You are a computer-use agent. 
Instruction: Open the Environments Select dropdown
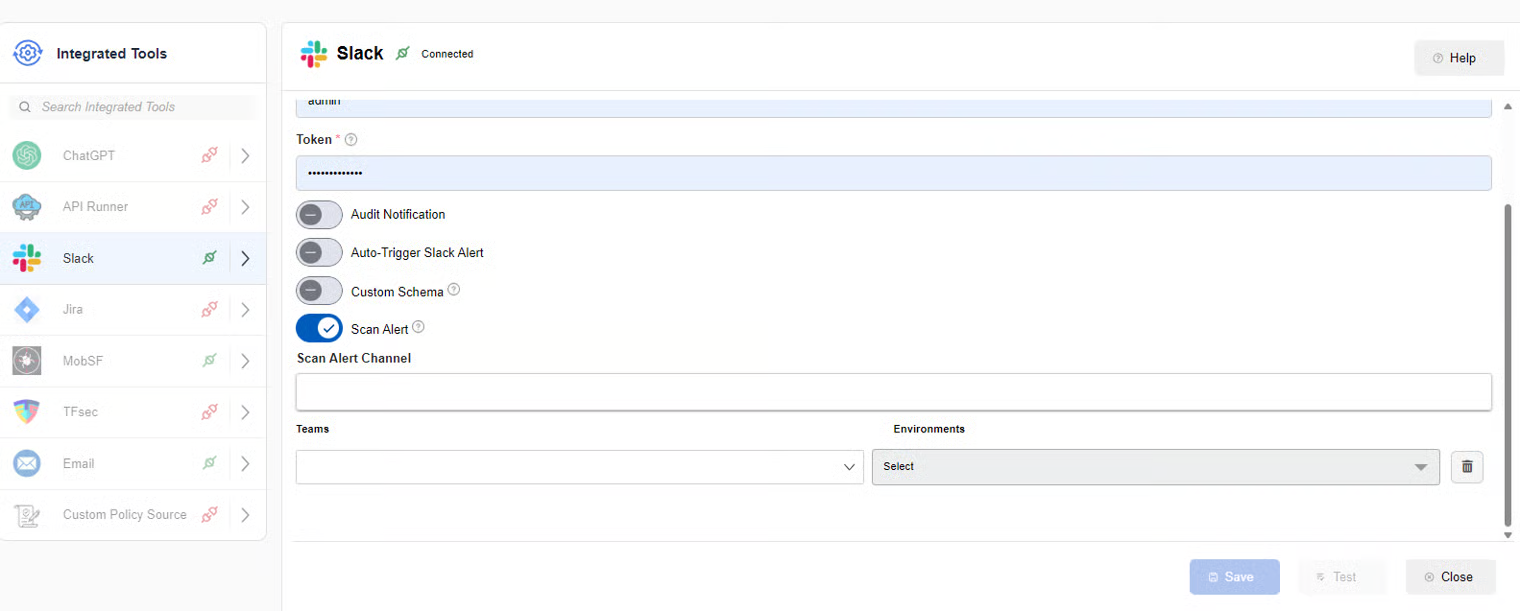[x=1156, y=467]
